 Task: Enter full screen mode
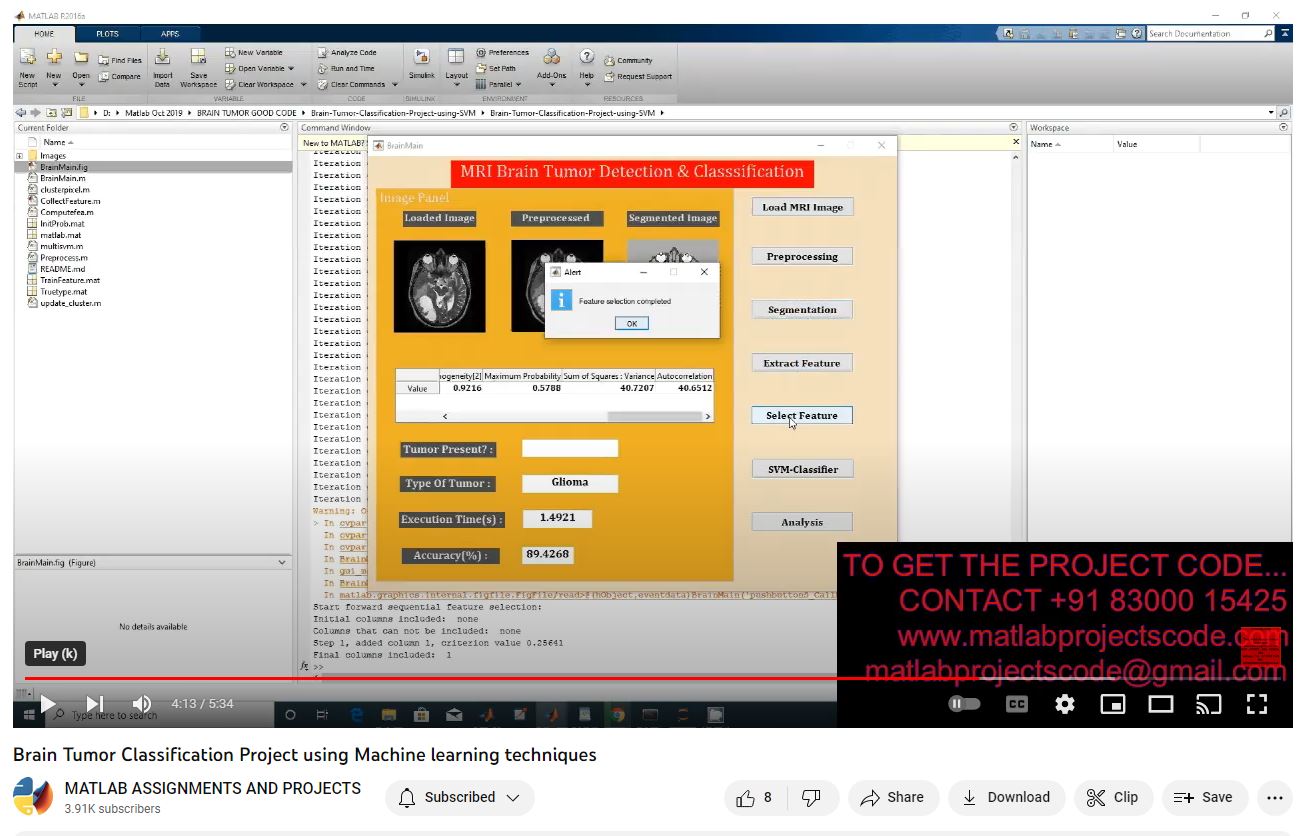coord(1257,704)
